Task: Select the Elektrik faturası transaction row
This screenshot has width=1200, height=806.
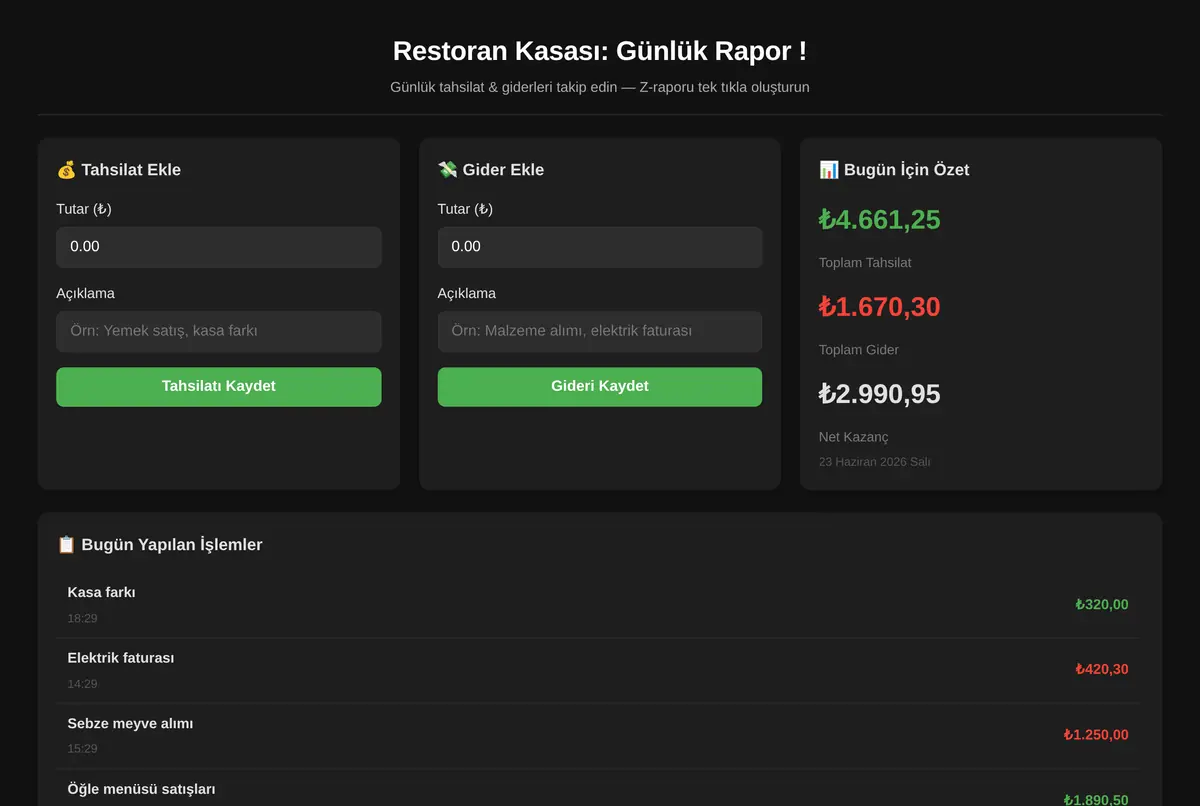Action: tap(598, 671)
